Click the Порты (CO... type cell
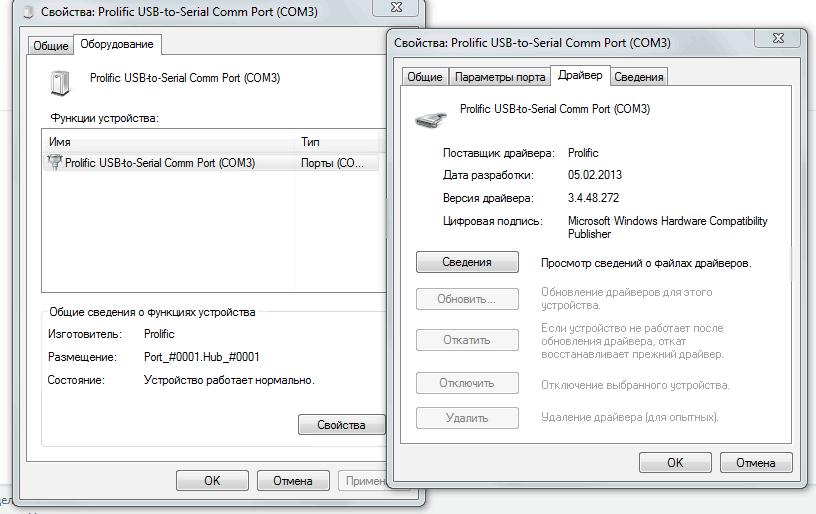The width and height of the screenshot is (816, 514). (x=332, y=163)
